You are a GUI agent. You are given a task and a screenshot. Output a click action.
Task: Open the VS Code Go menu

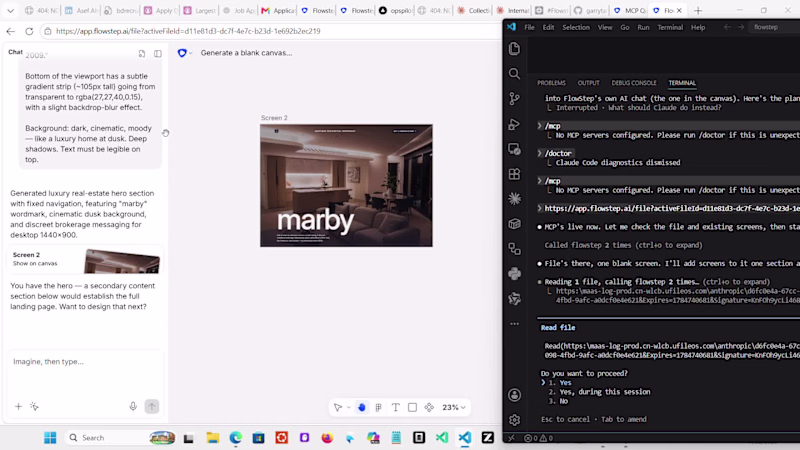point(625,27)
